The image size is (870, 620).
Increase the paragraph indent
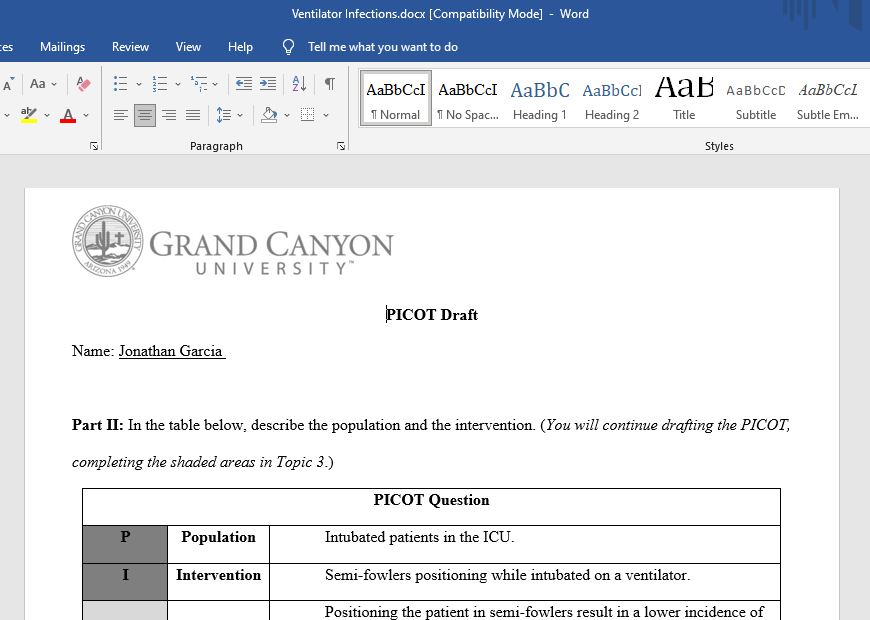[x=268, y=84]
